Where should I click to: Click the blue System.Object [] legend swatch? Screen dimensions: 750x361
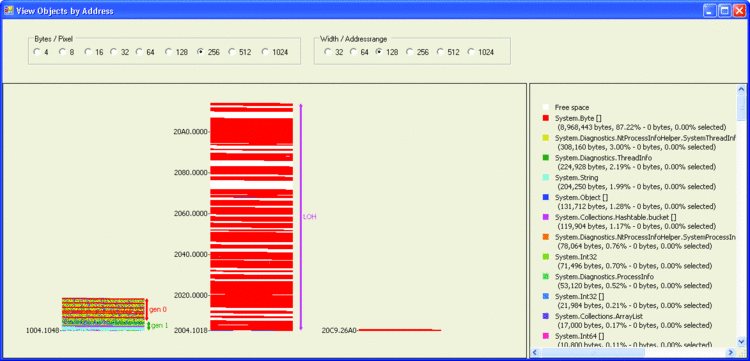(x=545, y=197)
